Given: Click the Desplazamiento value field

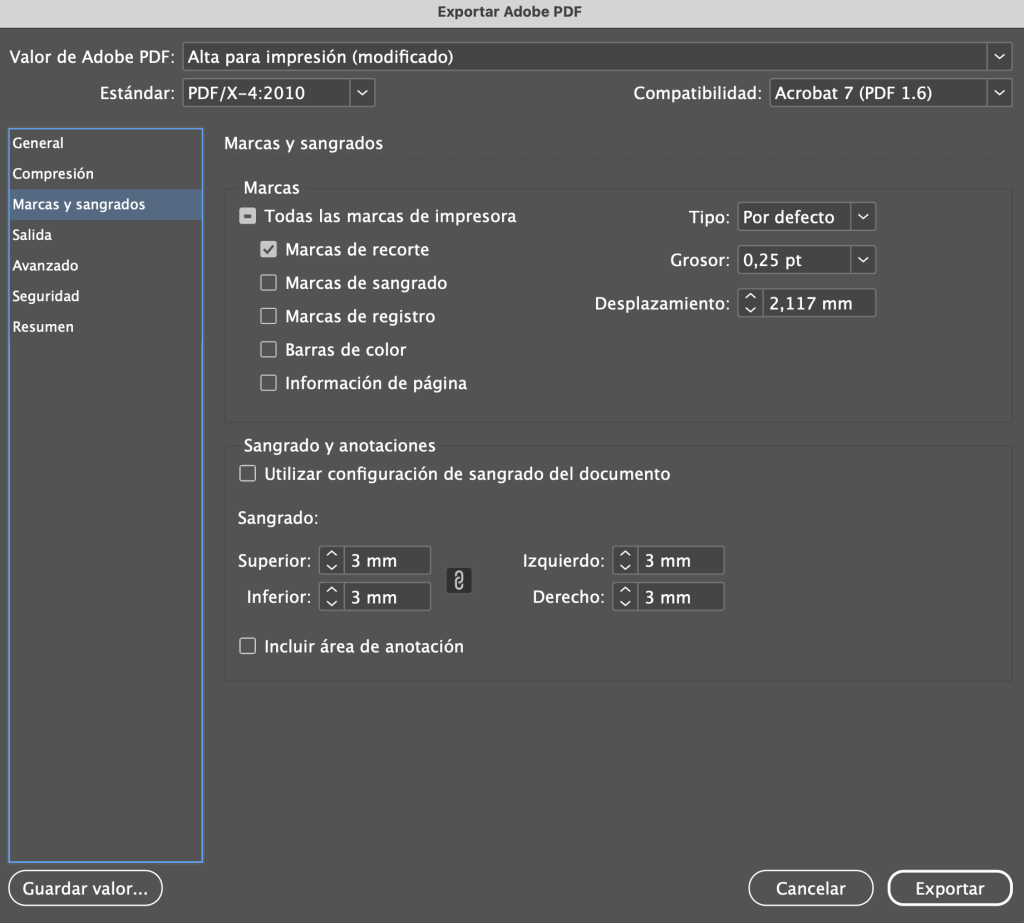Looking at the screenshot, I should [819, 303].
